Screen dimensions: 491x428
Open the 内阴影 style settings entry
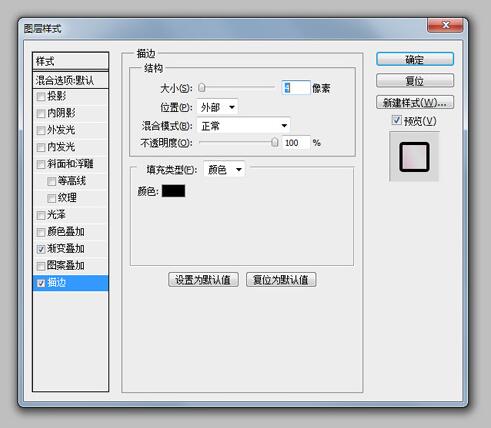click(x=61, y=113)
